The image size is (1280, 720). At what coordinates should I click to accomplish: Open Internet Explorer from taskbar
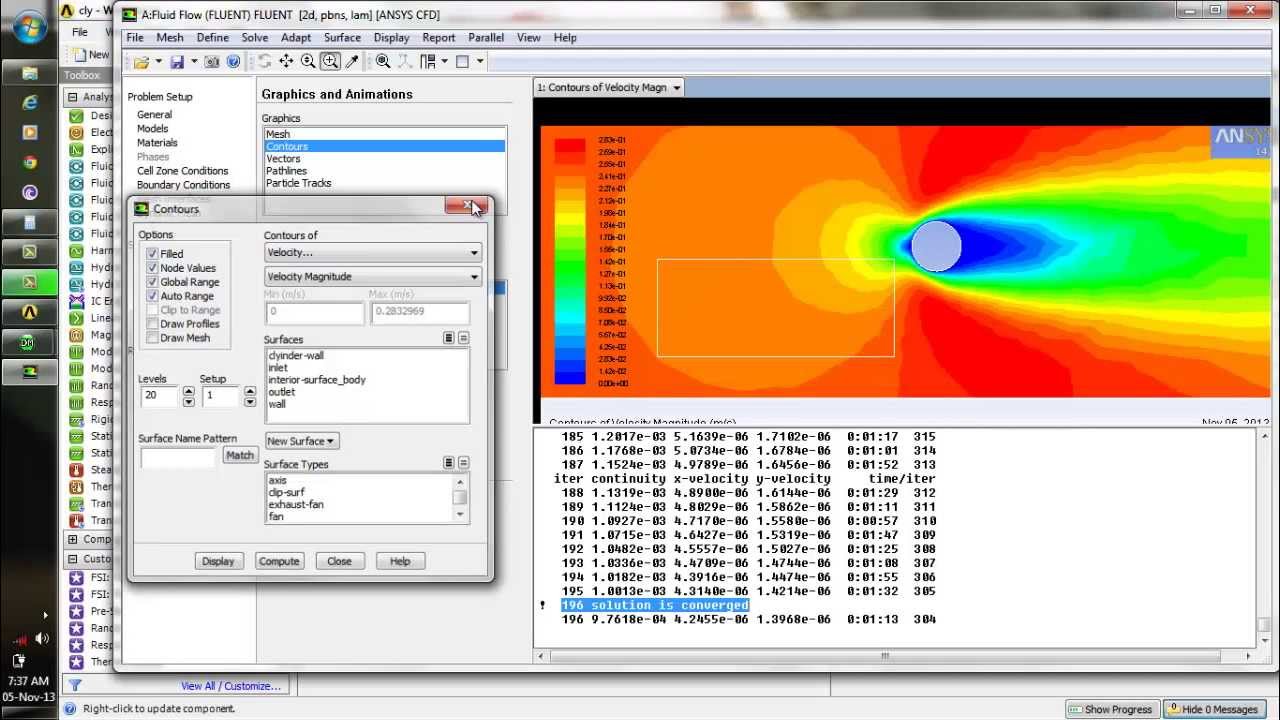pyautogui.click(x=29, y=102)
